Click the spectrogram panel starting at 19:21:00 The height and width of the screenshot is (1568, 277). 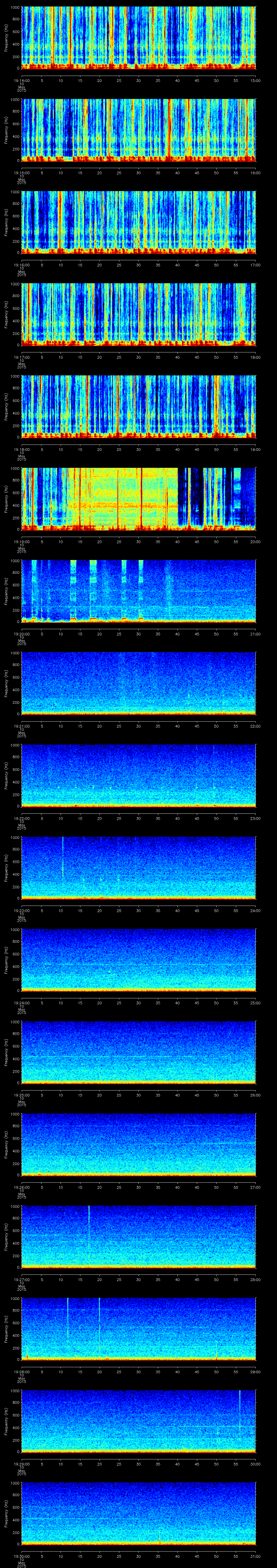tap(139, 683)
